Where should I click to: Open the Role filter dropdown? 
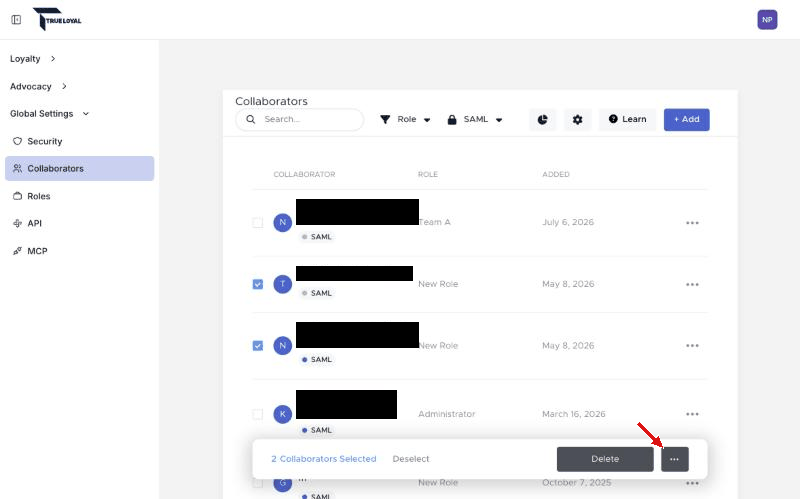406,119
